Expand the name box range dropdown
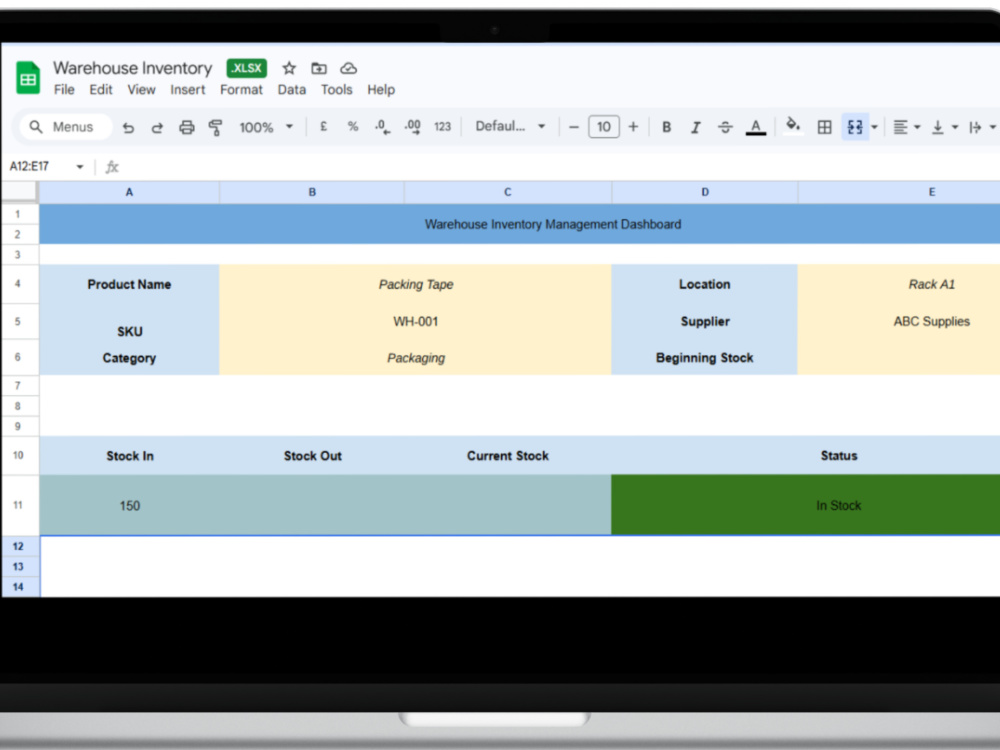 pyautogui.click(x=80, y=166)
